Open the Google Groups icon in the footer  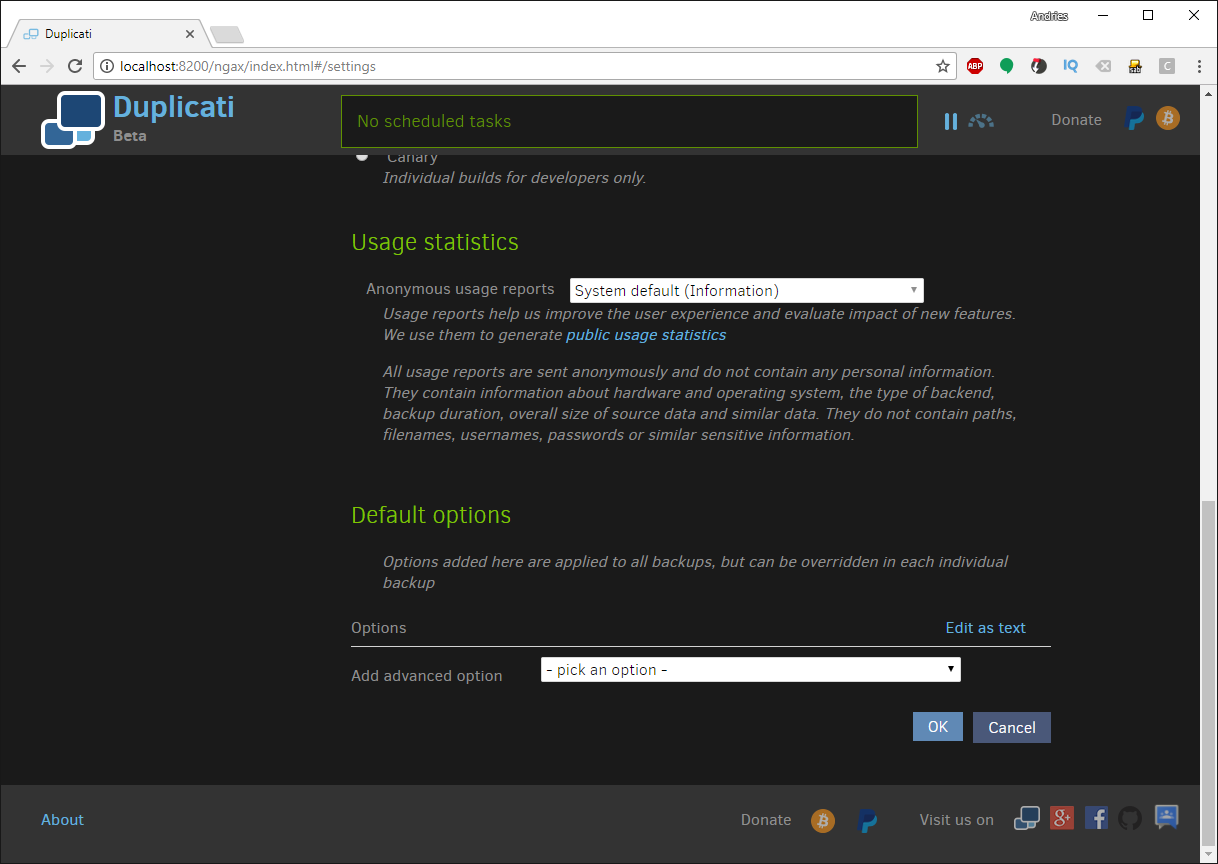tap(1167, 818)
